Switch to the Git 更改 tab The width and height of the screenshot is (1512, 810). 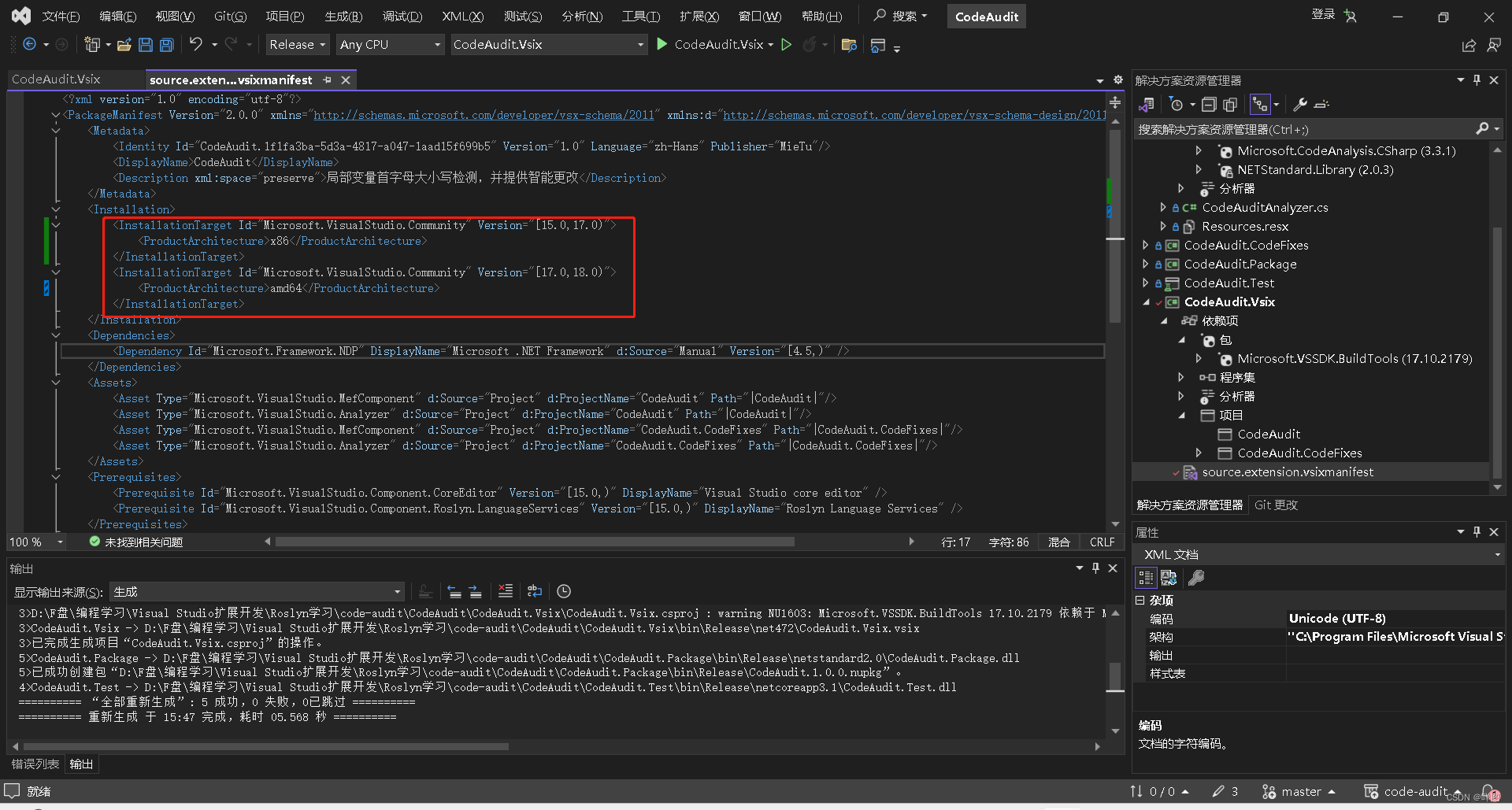click(x=1276, y=505)
